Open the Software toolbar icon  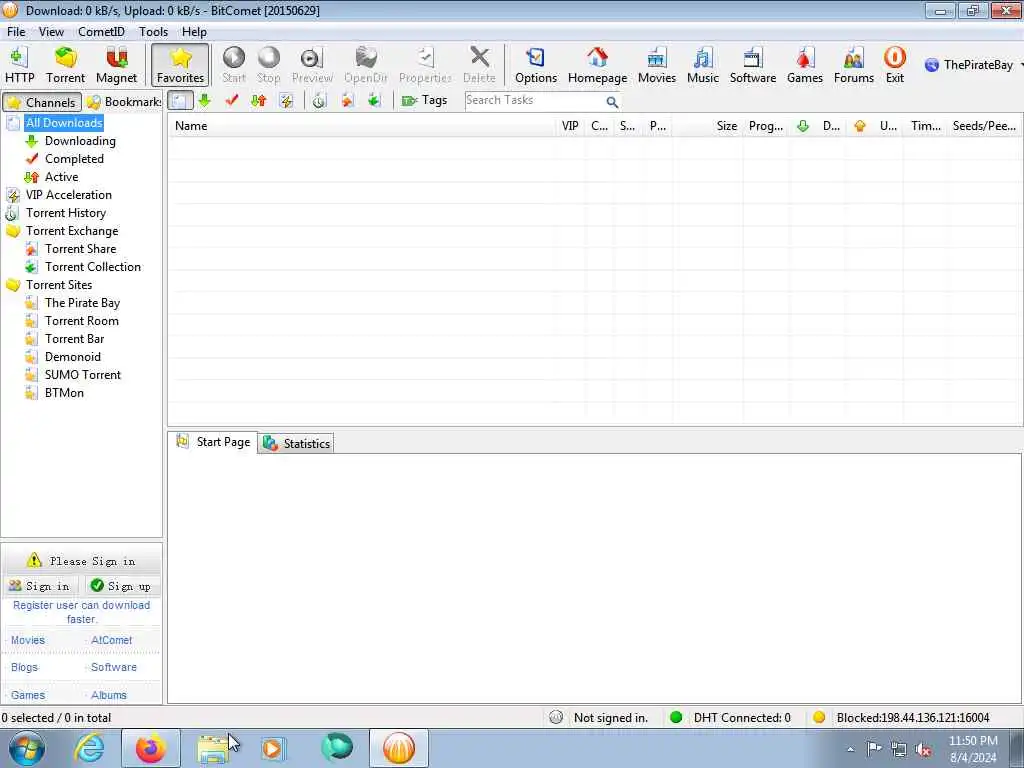[x=752, y=65]
